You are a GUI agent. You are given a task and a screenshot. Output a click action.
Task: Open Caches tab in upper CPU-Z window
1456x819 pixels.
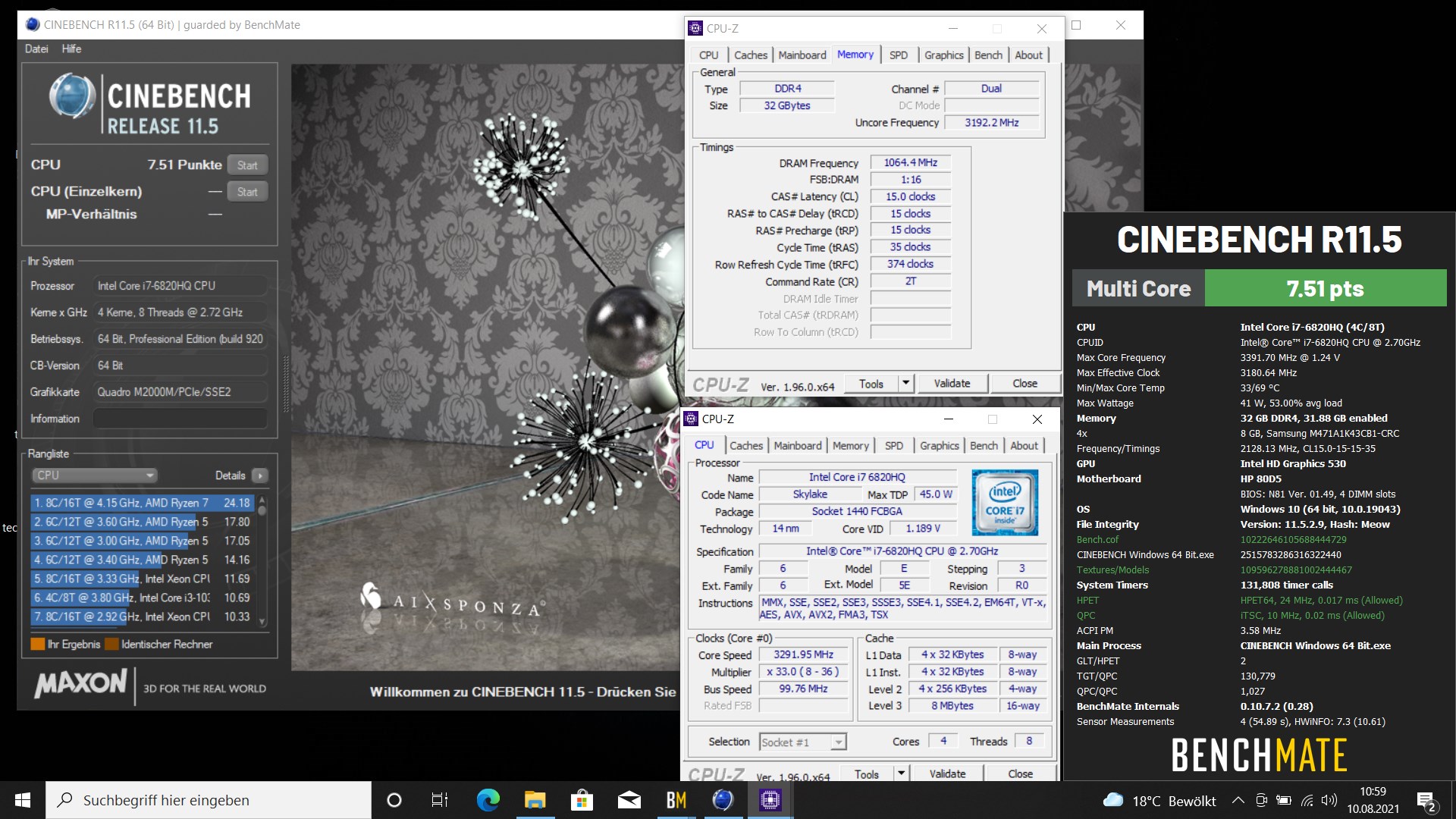coord(751,55)
